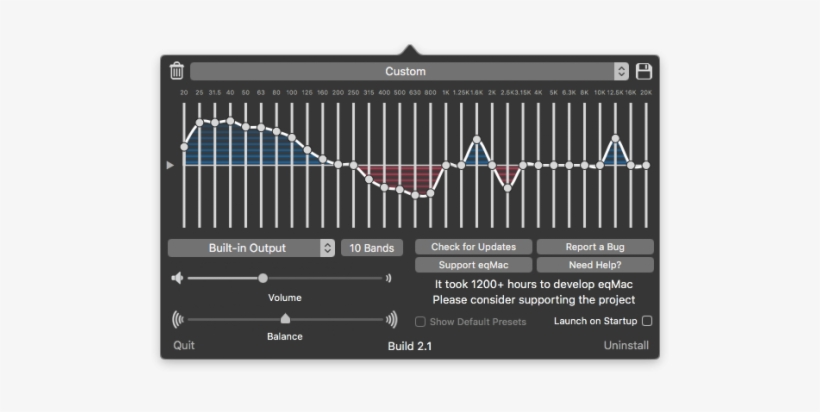Enable Launch on Startup checkbox
This screenshot has width=820, height=412.
pos(647,321)
